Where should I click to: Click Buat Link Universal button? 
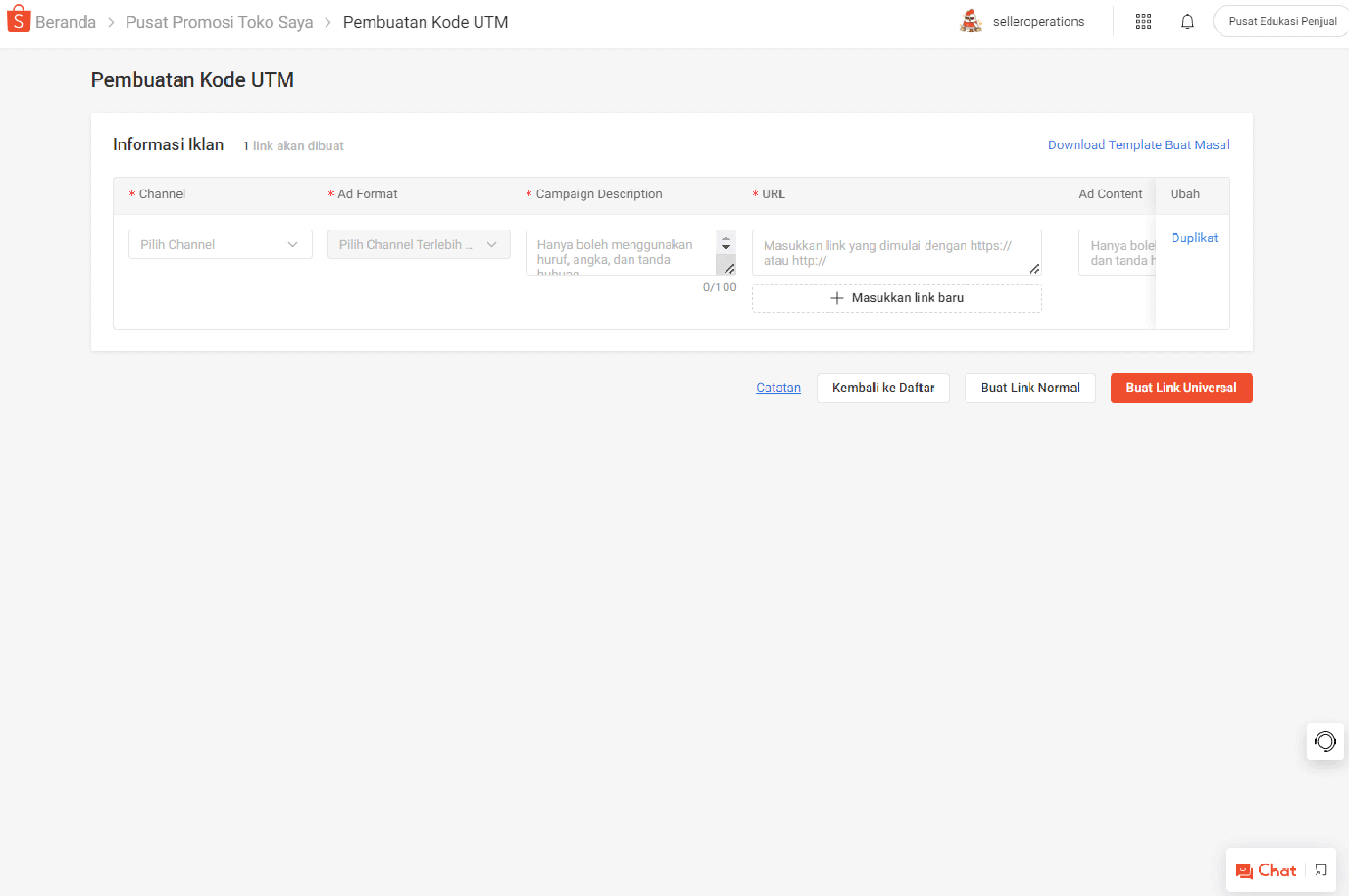tap(1181, 388)
